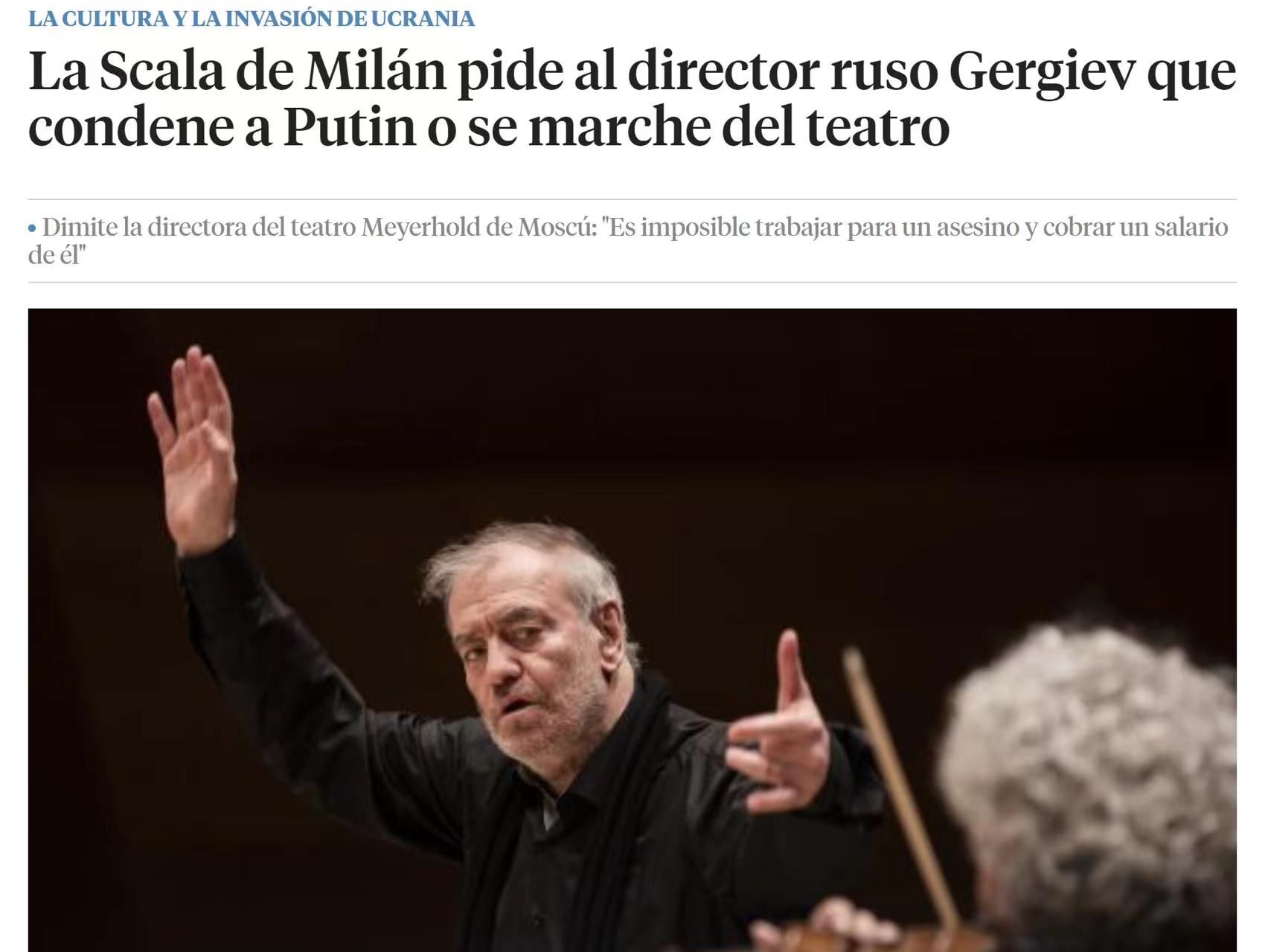Click the divider line above the related story
Image resolution: width=1265 pixels, height=952 pixels.
click(x=632, y=199)
